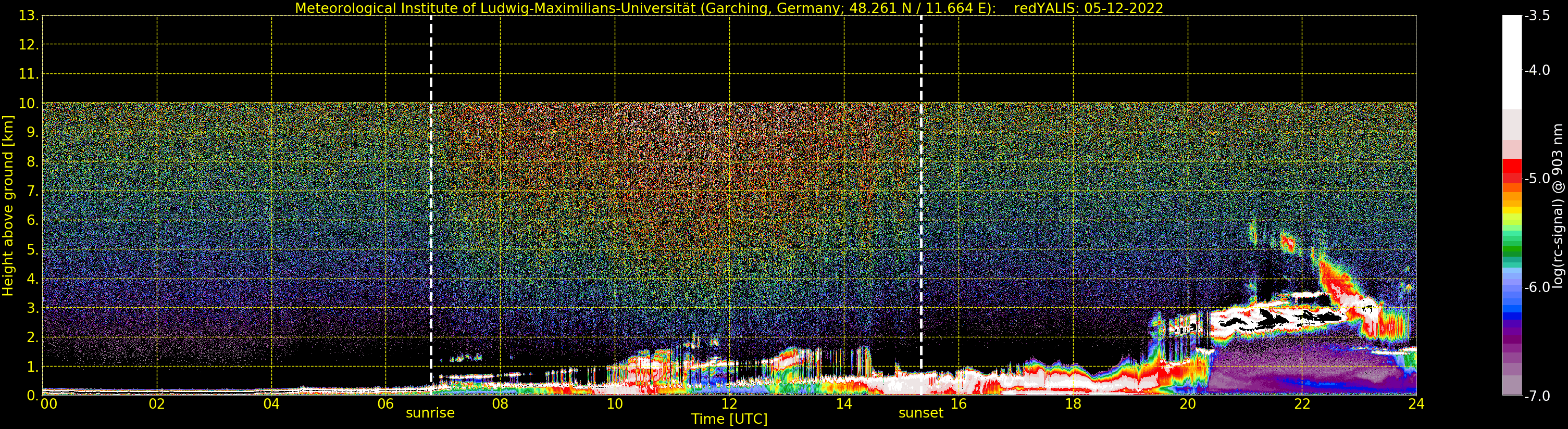This screenshot has height=429, width=1568.
Task: Click the '1.' height tick label
Action: (32, 367)
